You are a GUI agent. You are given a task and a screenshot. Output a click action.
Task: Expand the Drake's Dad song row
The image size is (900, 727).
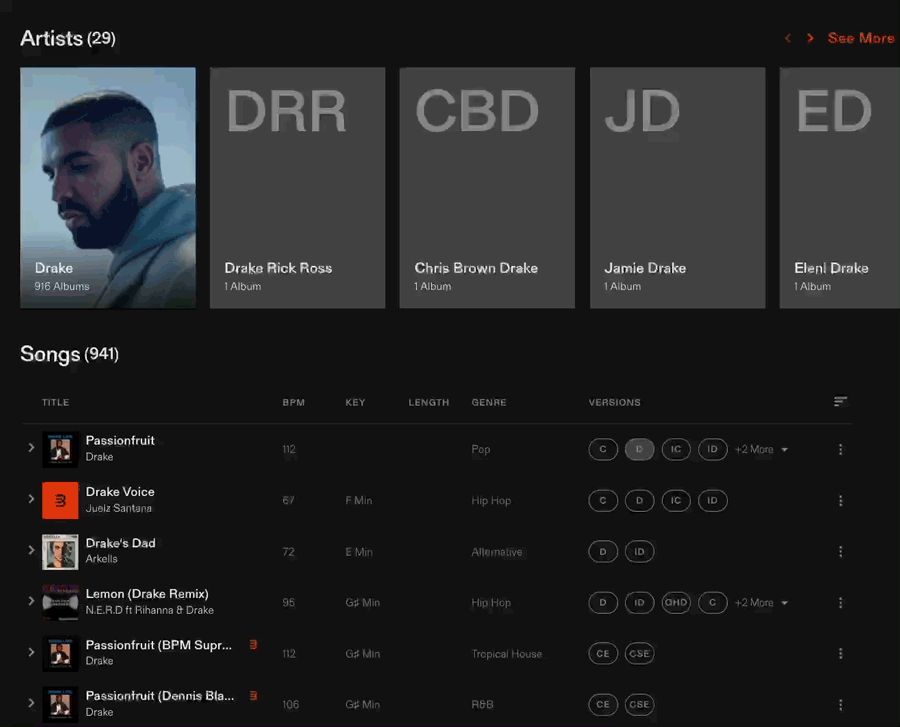click(32, 550)
